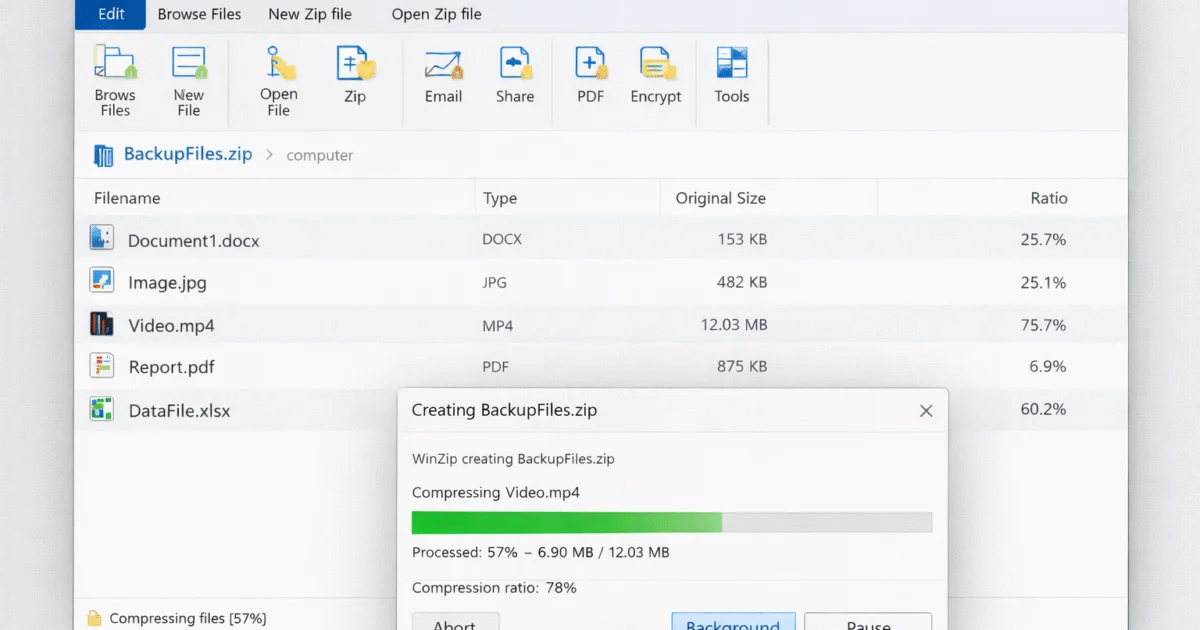Click the Open File toolbar icon
The width and height of the screenshot is (1200, 630).
(x=280, y=62)
